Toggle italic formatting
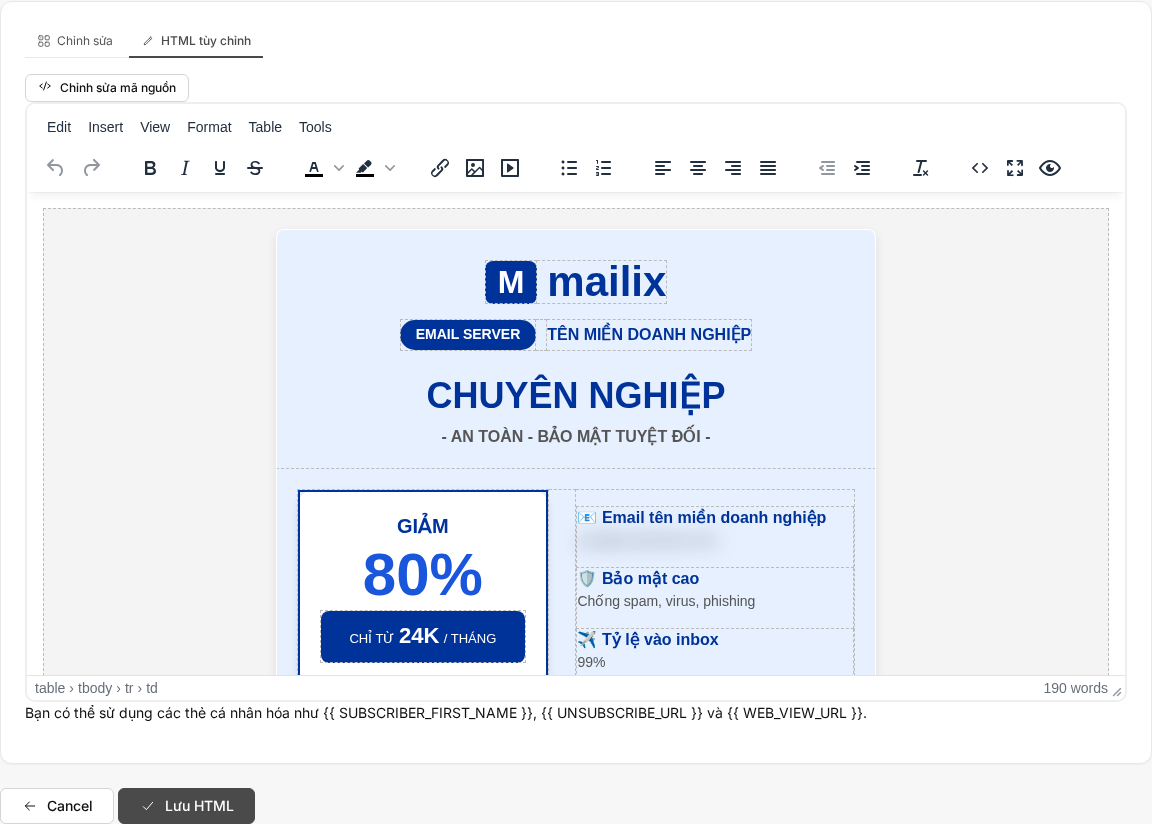 (x=185, y=168)
